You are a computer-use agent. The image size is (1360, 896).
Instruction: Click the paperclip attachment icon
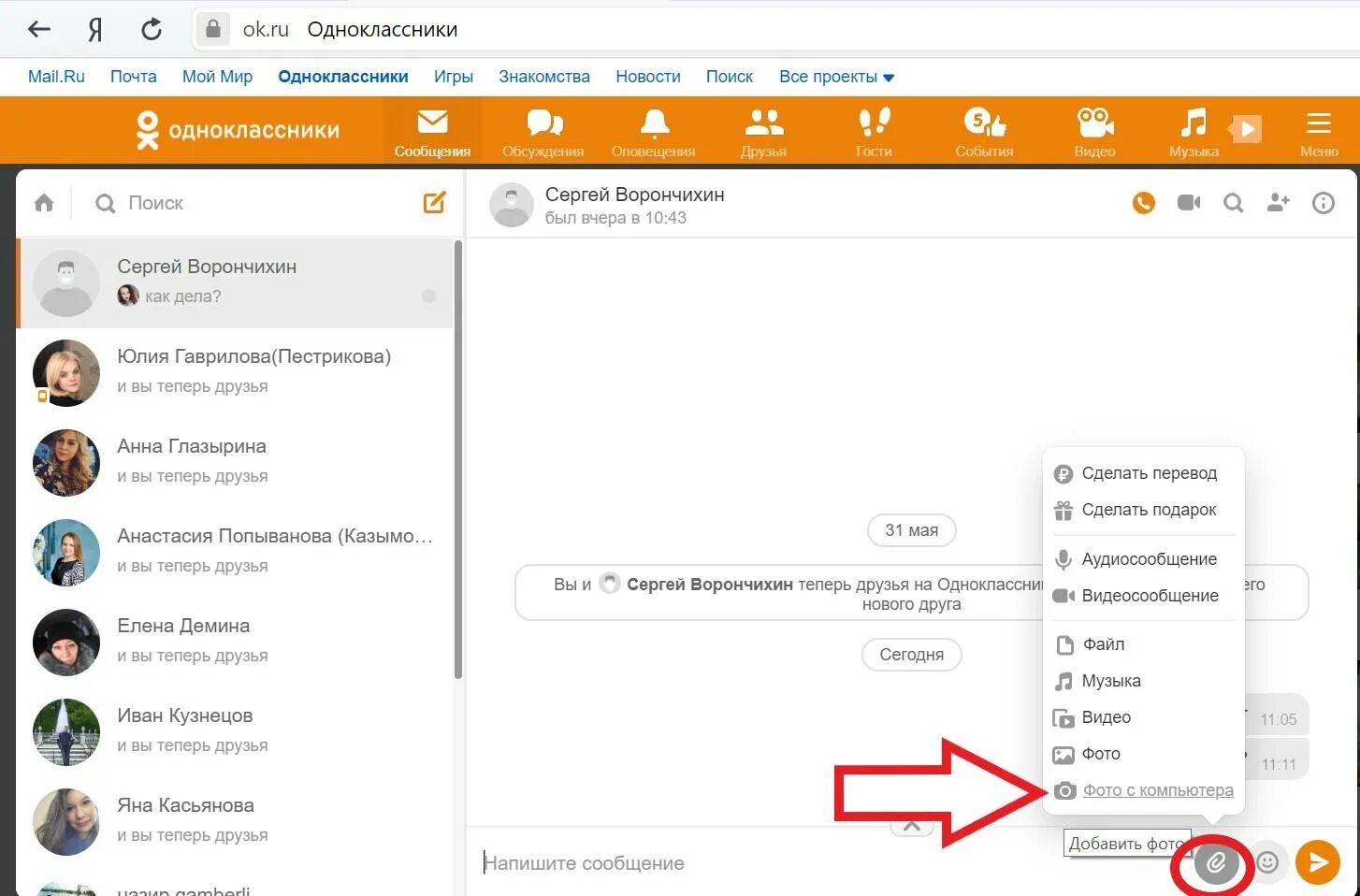[x=1216, y=862]
